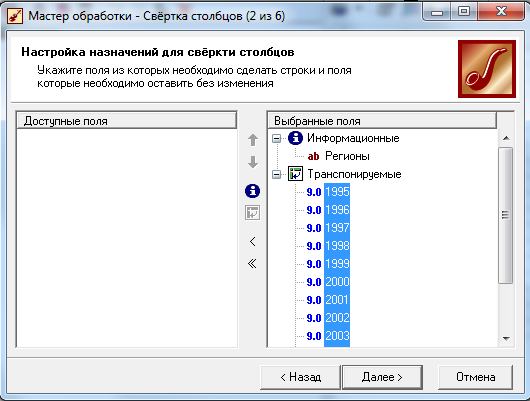Click the ab type icon beside Регионы

[313, 156]
